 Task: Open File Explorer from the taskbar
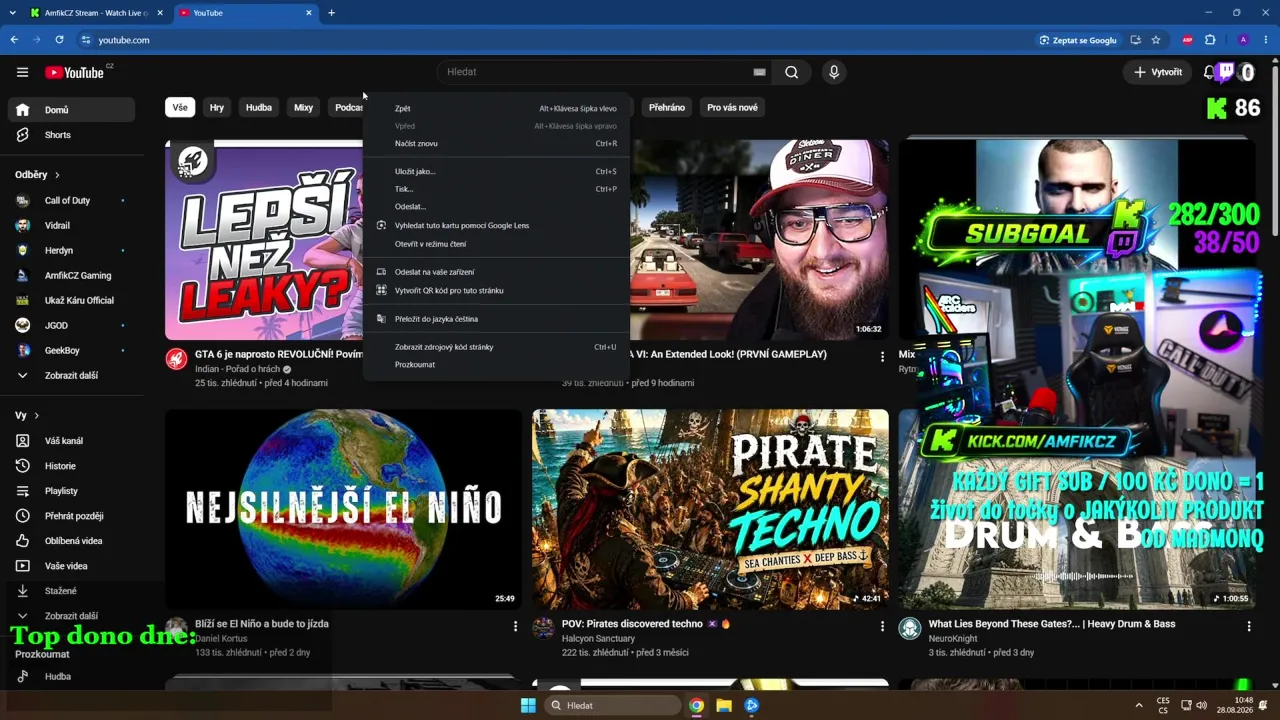click(x=724, y=705)
